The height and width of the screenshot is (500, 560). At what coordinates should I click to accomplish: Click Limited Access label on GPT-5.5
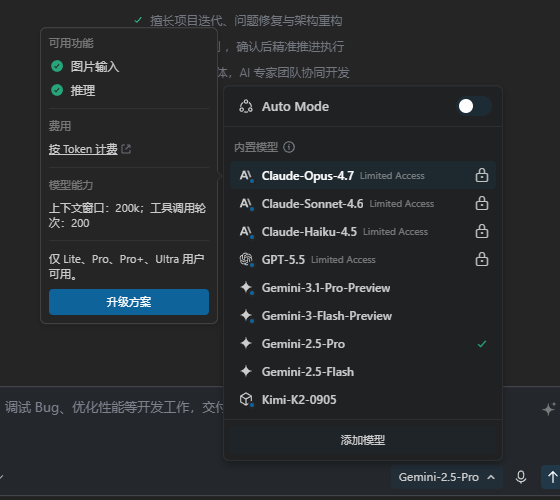[343, 260]
